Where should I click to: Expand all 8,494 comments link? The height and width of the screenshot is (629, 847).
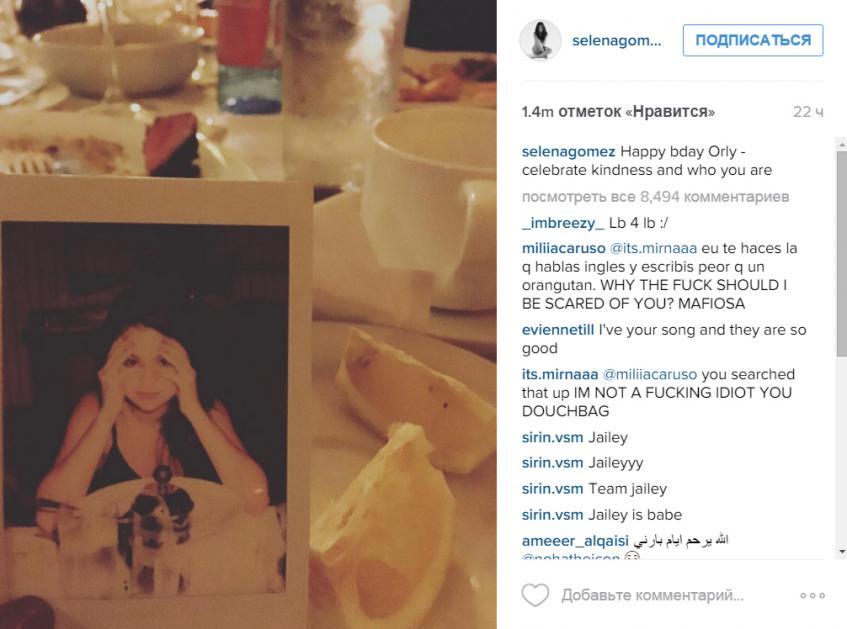coord(655,197)
